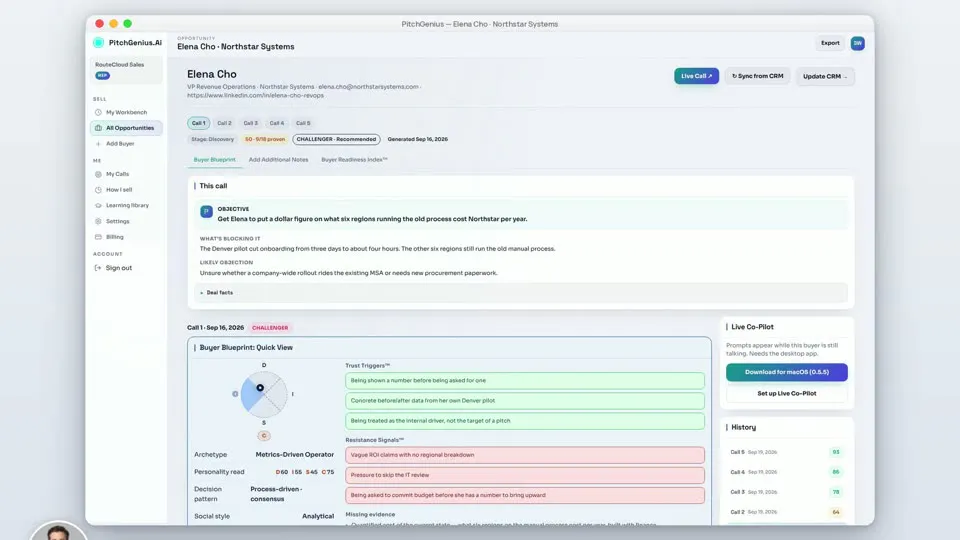This screenshot has height=540, width=960.
Task: Click the REP badge under RouteCloud Sales
Action: (102, 75)
